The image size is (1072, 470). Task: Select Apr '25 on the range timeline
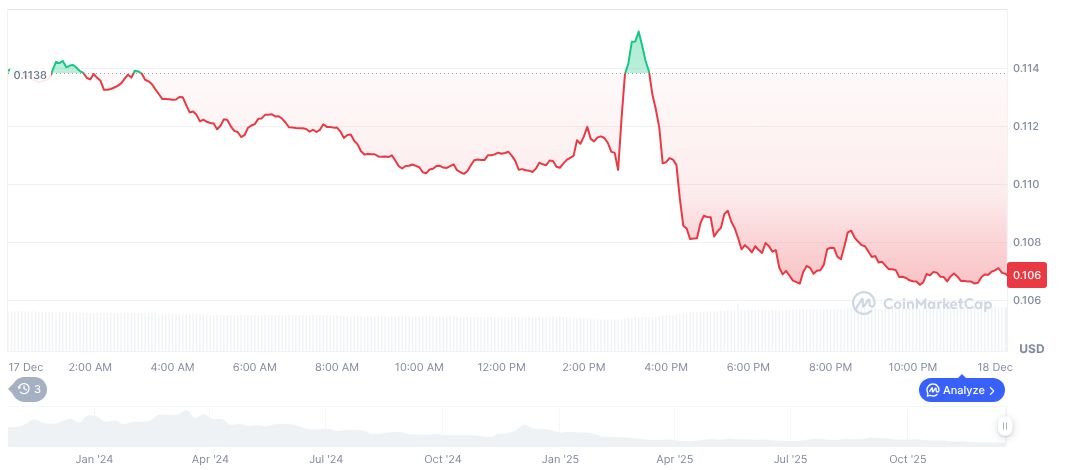coord(674,459)
